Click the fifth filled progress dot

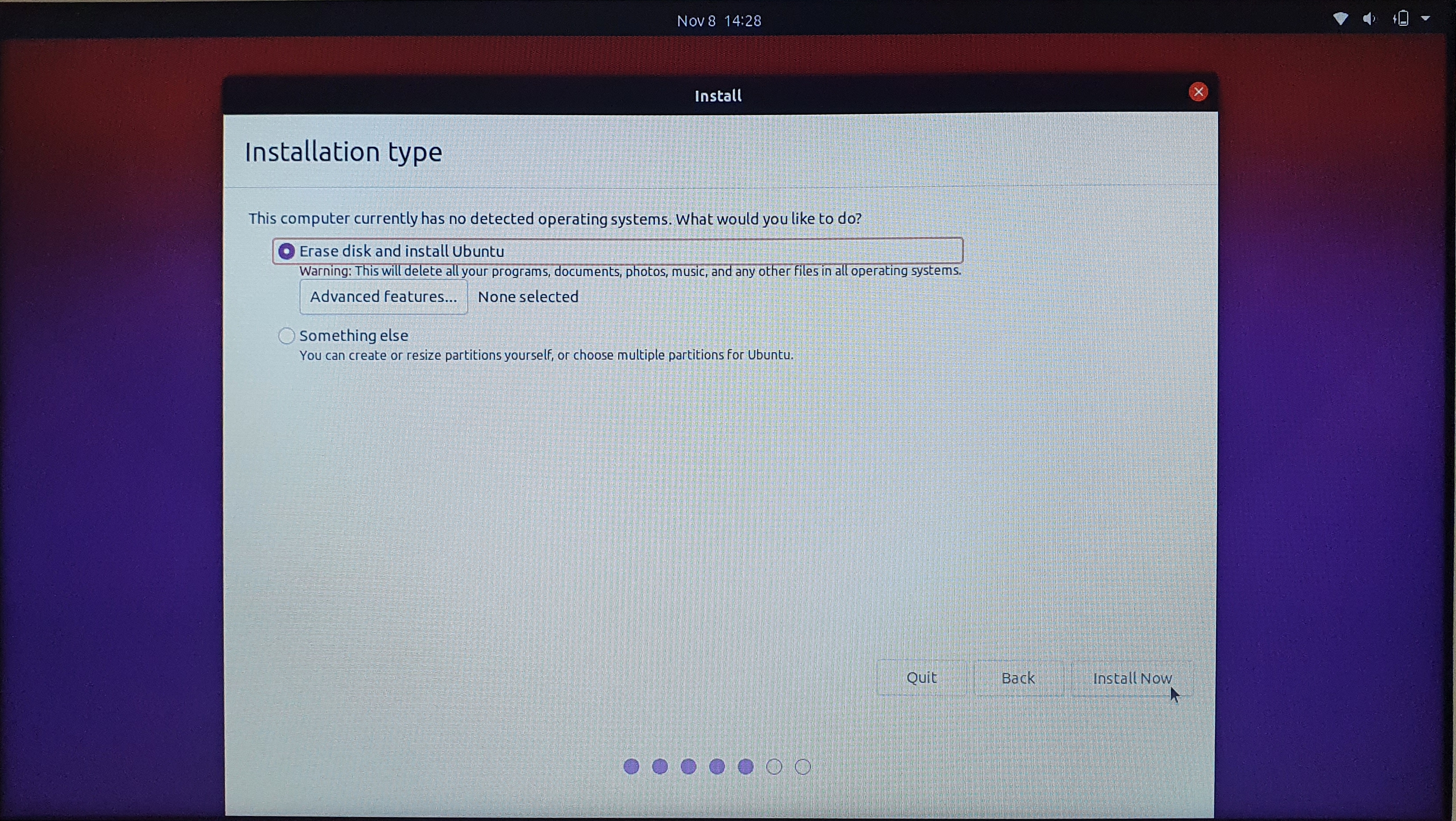click(745, 767)
